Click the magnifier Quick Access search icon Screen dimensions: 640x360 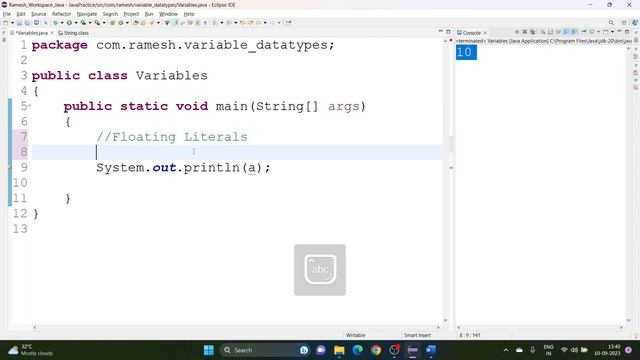(x=611, y=23)
